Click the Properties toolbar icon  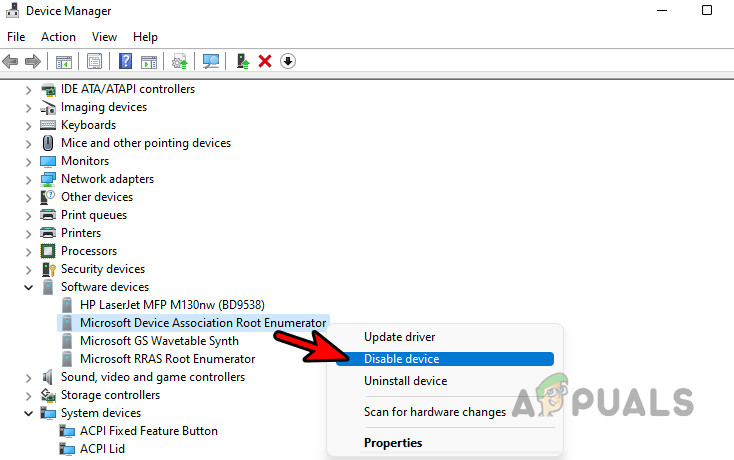click(x=94, y=61)
